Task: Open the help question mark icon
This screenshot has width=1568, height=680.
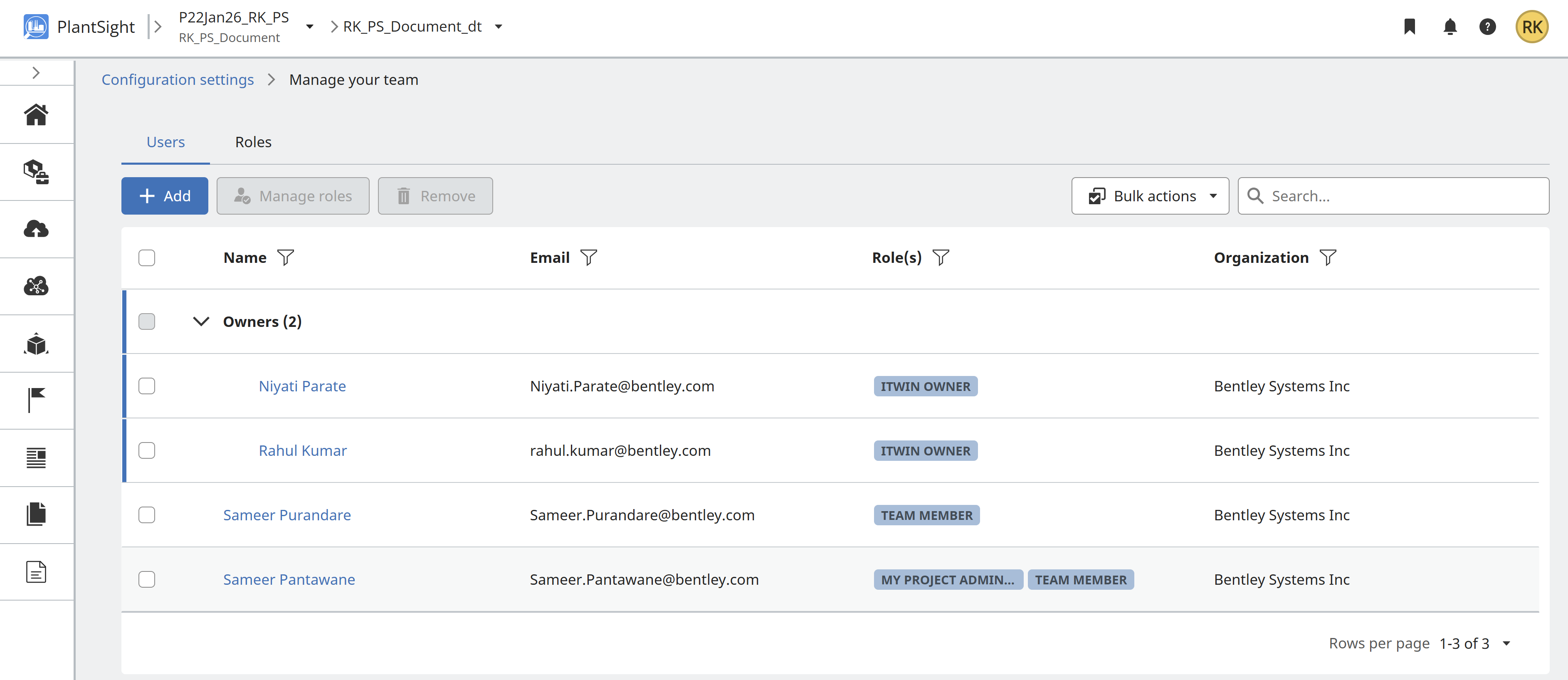Action: [x=1487, y=27]
